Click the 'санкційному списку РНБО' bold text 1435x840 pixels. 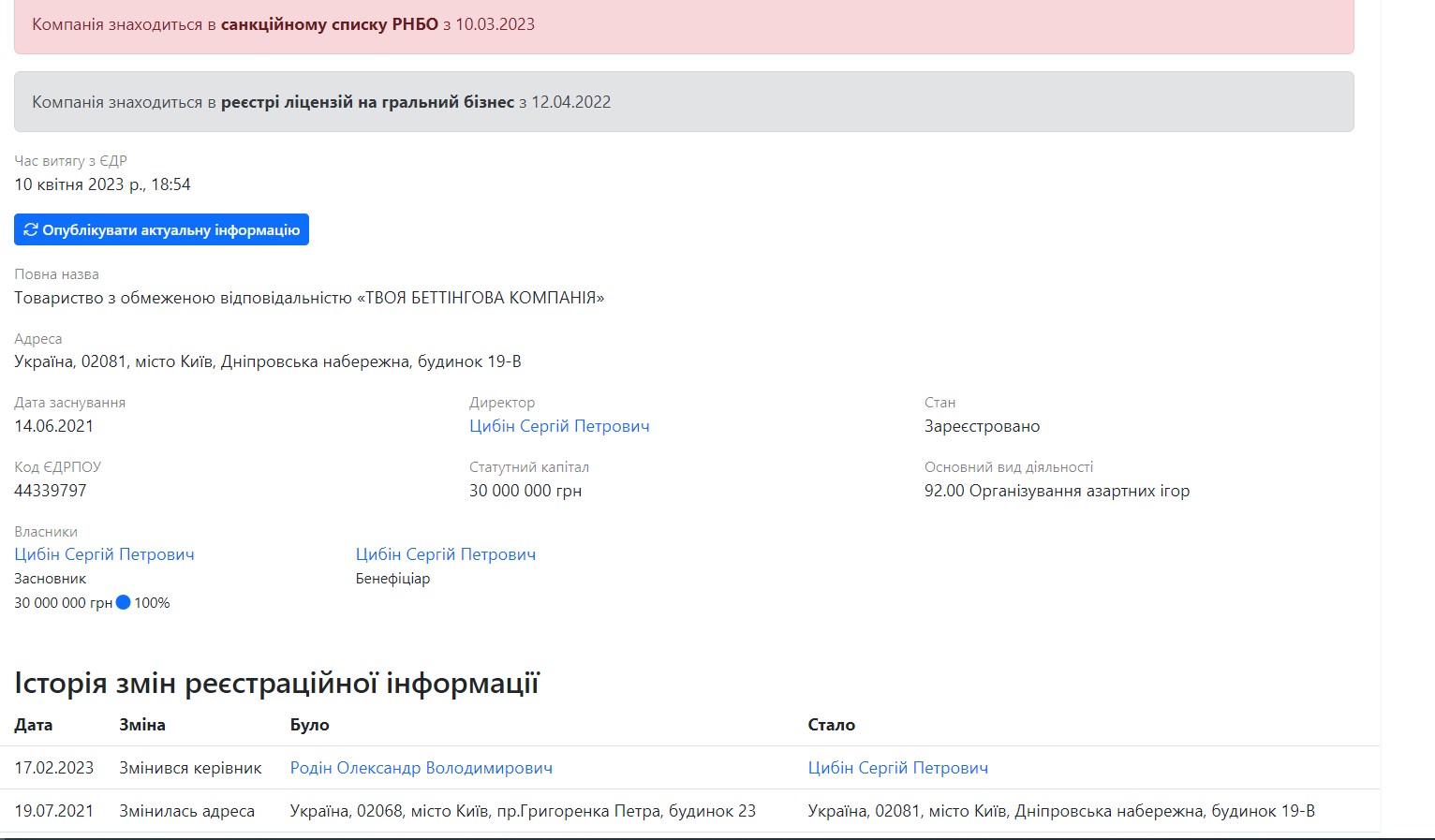[329, 24]
